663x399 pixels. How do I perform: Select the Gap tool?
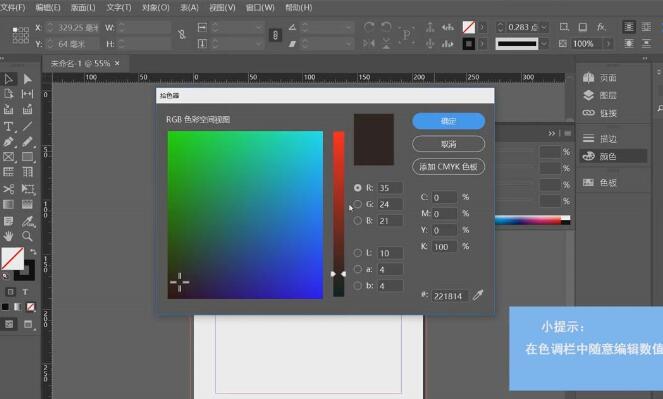click(27, 94)
